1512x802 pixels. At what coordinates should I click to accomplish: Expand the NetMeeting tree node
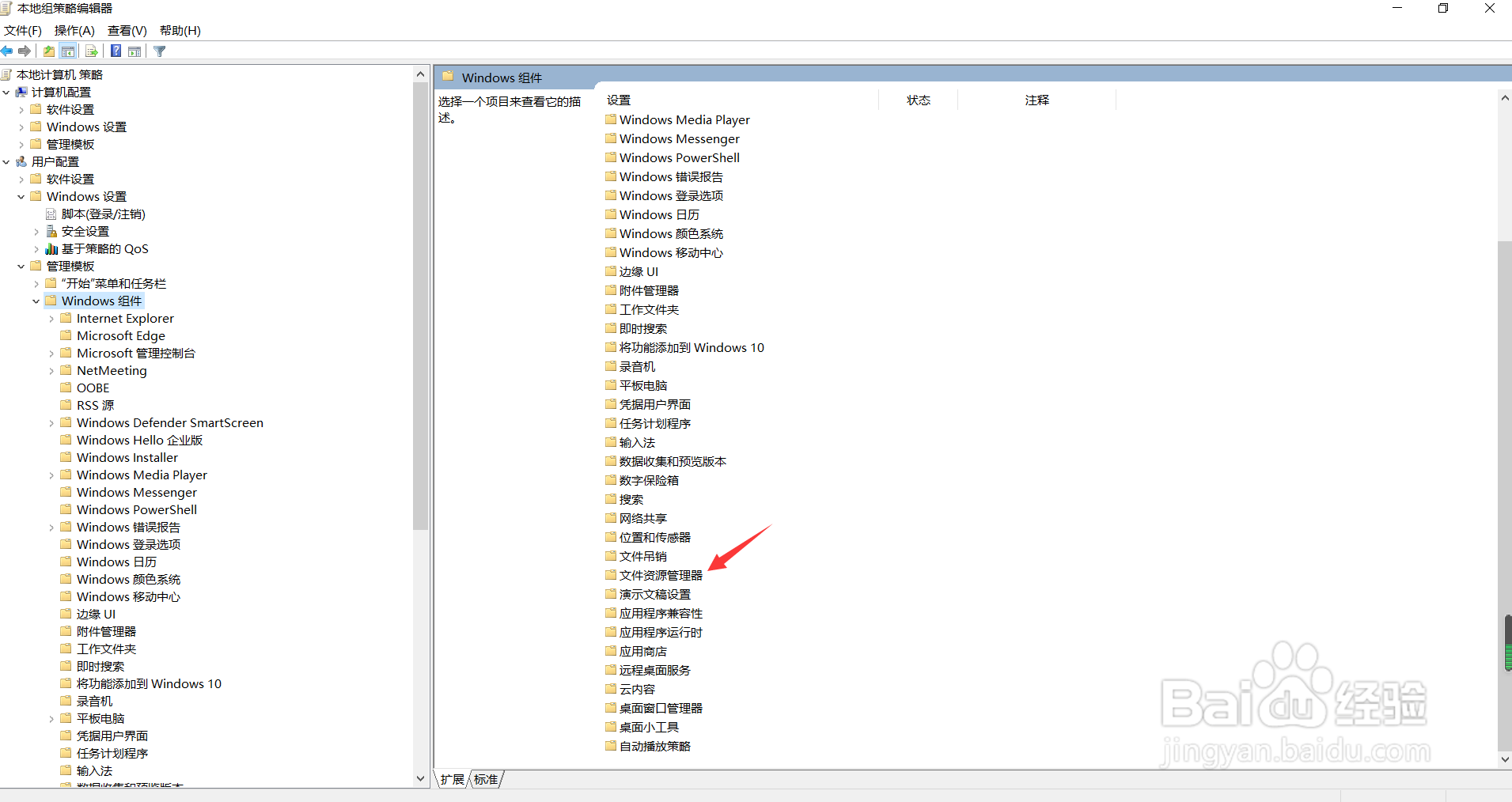(51, 371)
